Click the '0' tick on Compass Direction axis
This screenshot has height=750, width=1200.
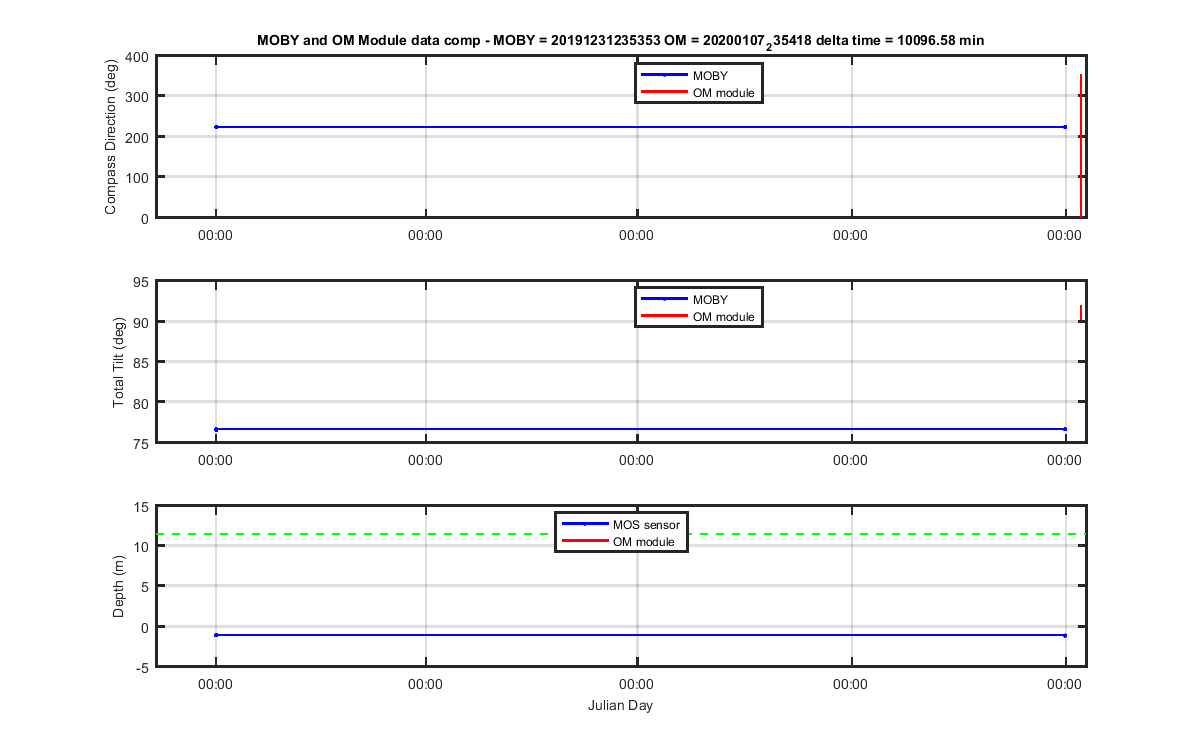point(146,218)
